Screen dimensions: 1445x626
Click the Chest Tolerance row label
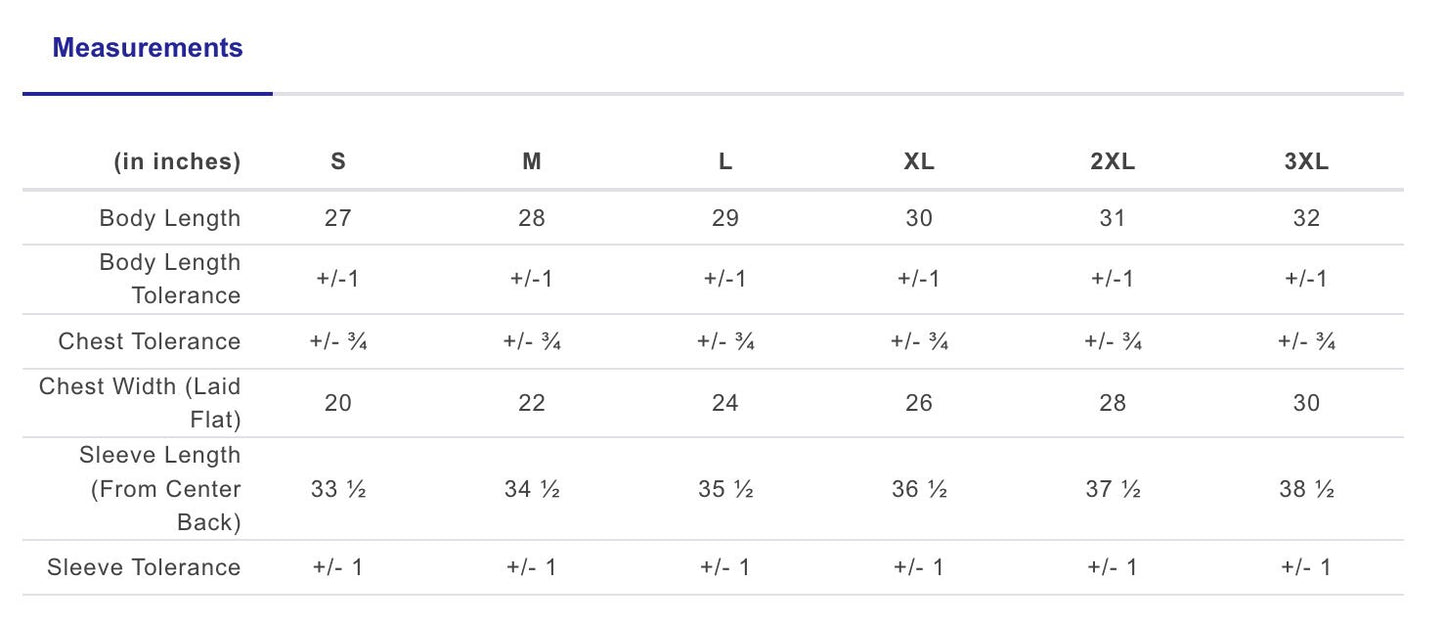(x=150, y=341)
